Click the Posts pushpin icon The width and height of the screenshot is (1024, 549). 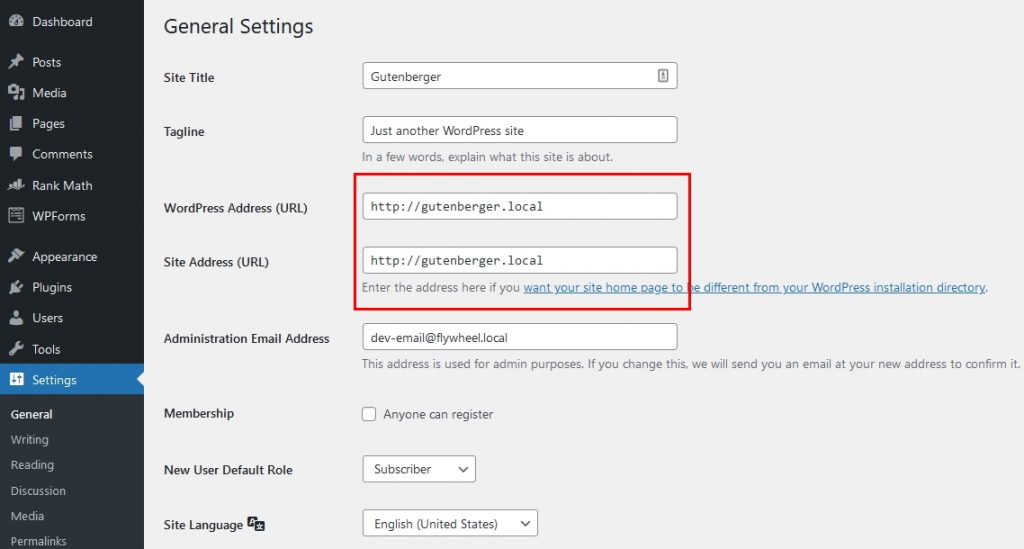tap(16, 62)
